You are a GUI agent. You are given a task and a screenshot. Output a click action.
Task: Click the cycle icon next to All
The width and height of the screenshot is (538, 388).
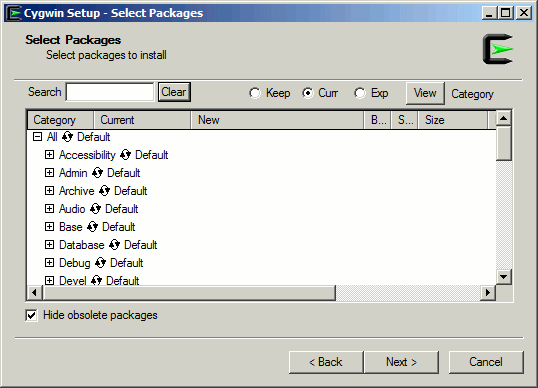tap(67, 137)
